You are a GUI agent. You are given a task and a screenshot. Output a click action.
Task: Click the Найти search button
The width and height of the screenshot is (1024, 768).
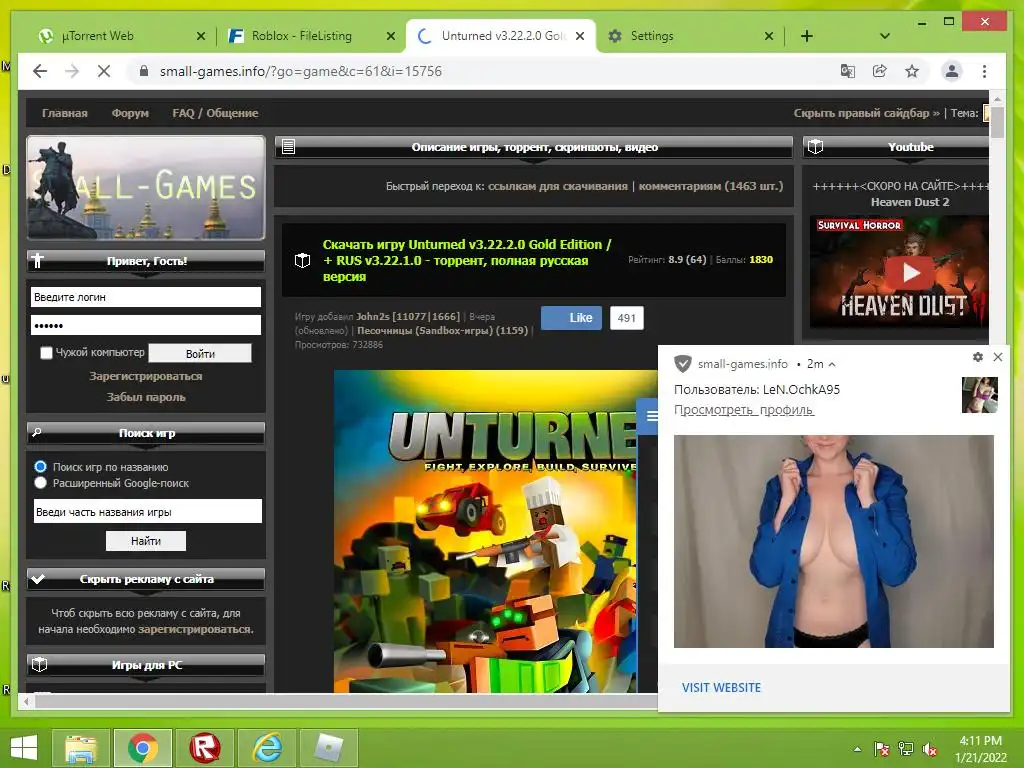click(146, 541)
